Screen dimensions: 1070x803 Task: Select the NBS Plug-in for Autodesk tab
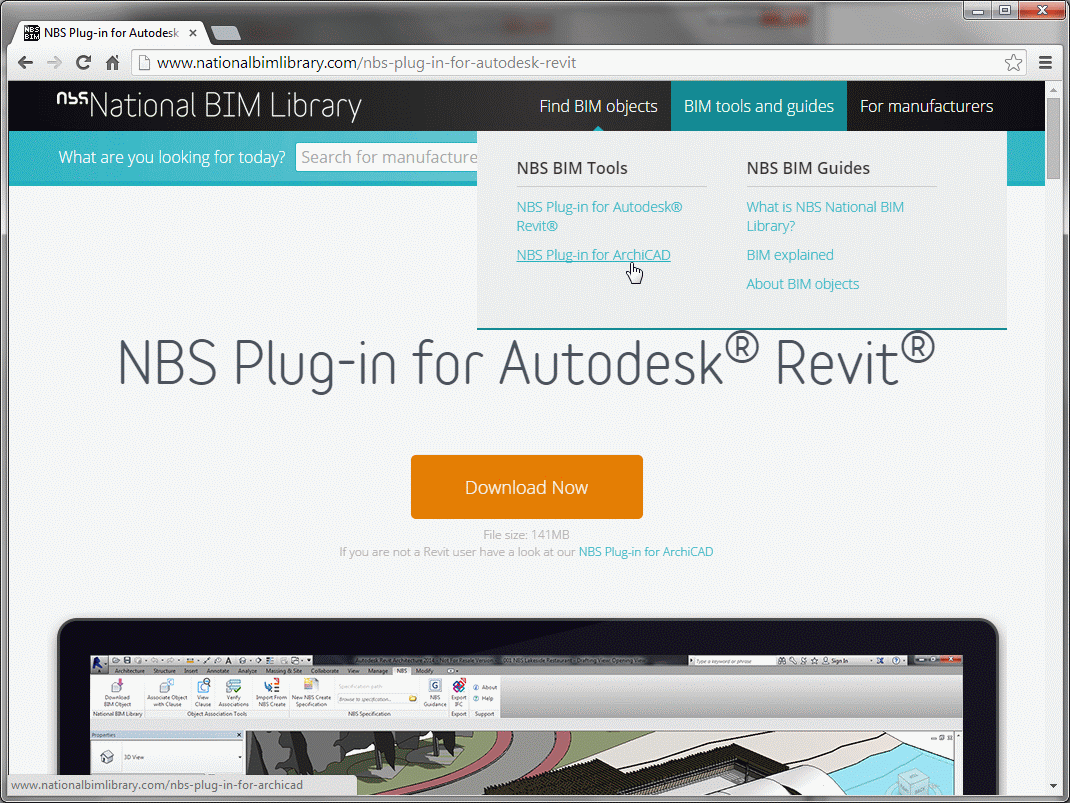pos(109,33)
